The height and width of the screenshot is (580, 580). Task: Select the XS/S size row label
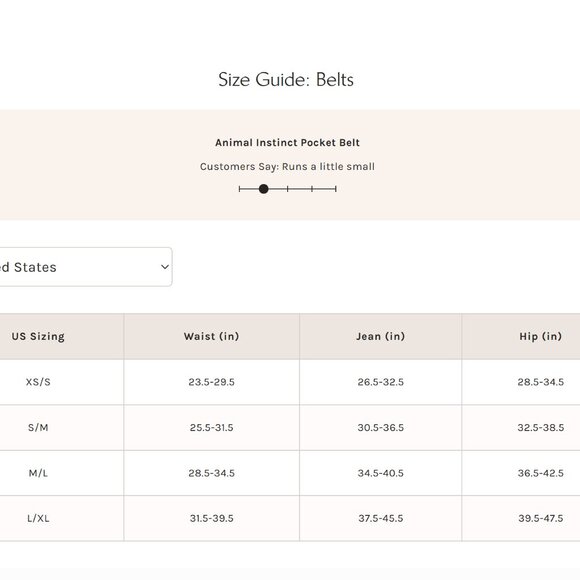tap(38, 382)
